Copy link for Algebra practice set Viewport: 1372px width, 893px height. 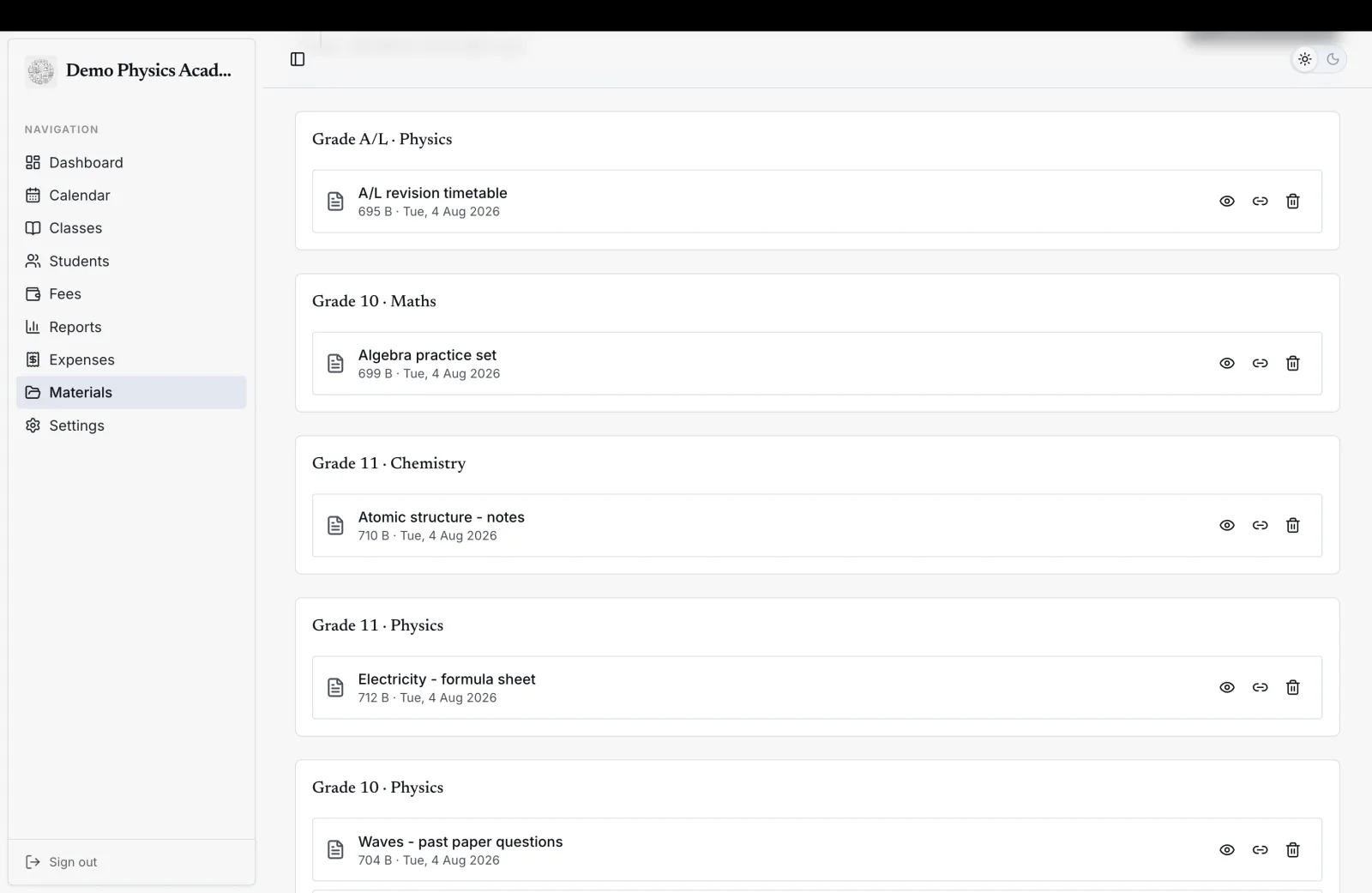(1260, 363)
